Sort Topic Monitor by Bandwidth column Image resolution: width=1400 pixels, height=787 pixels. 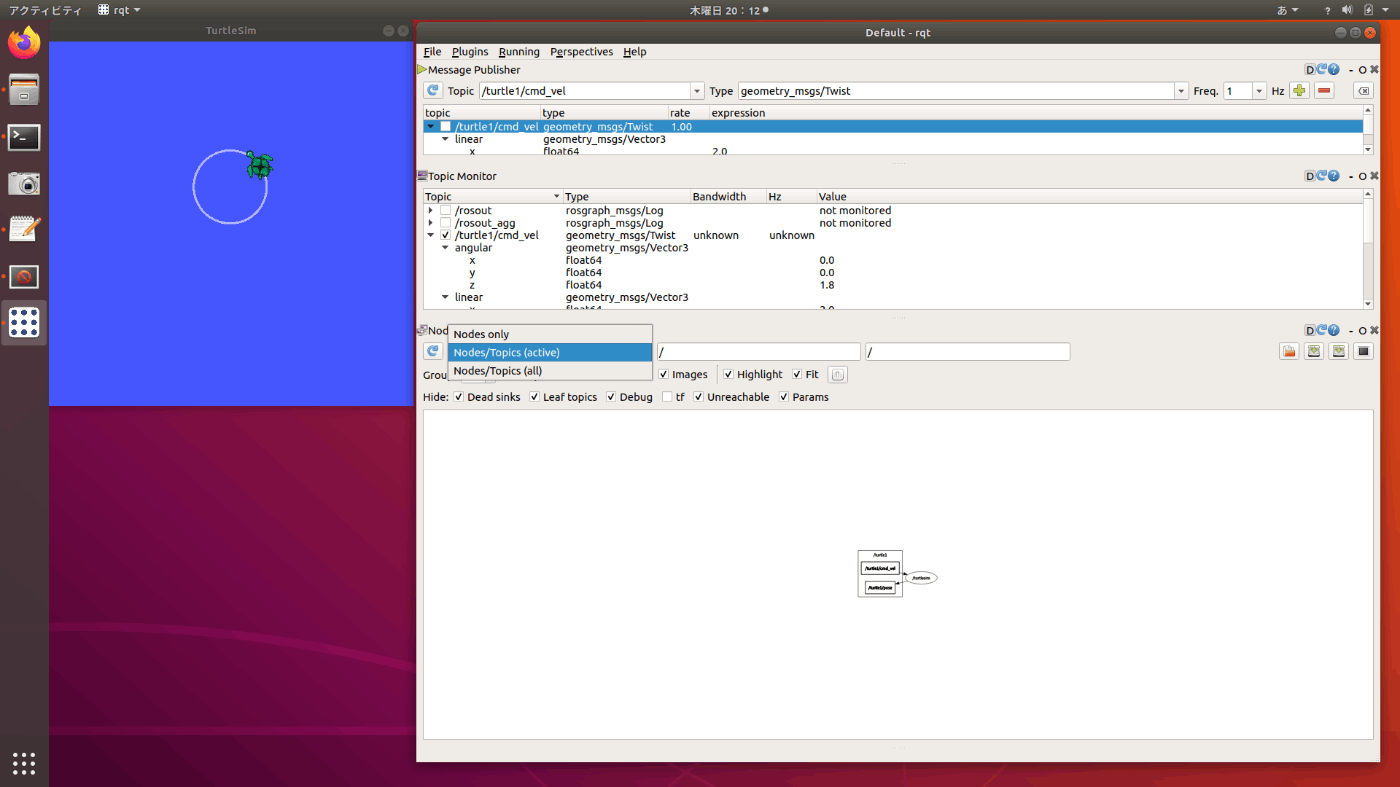click(728, 197)
